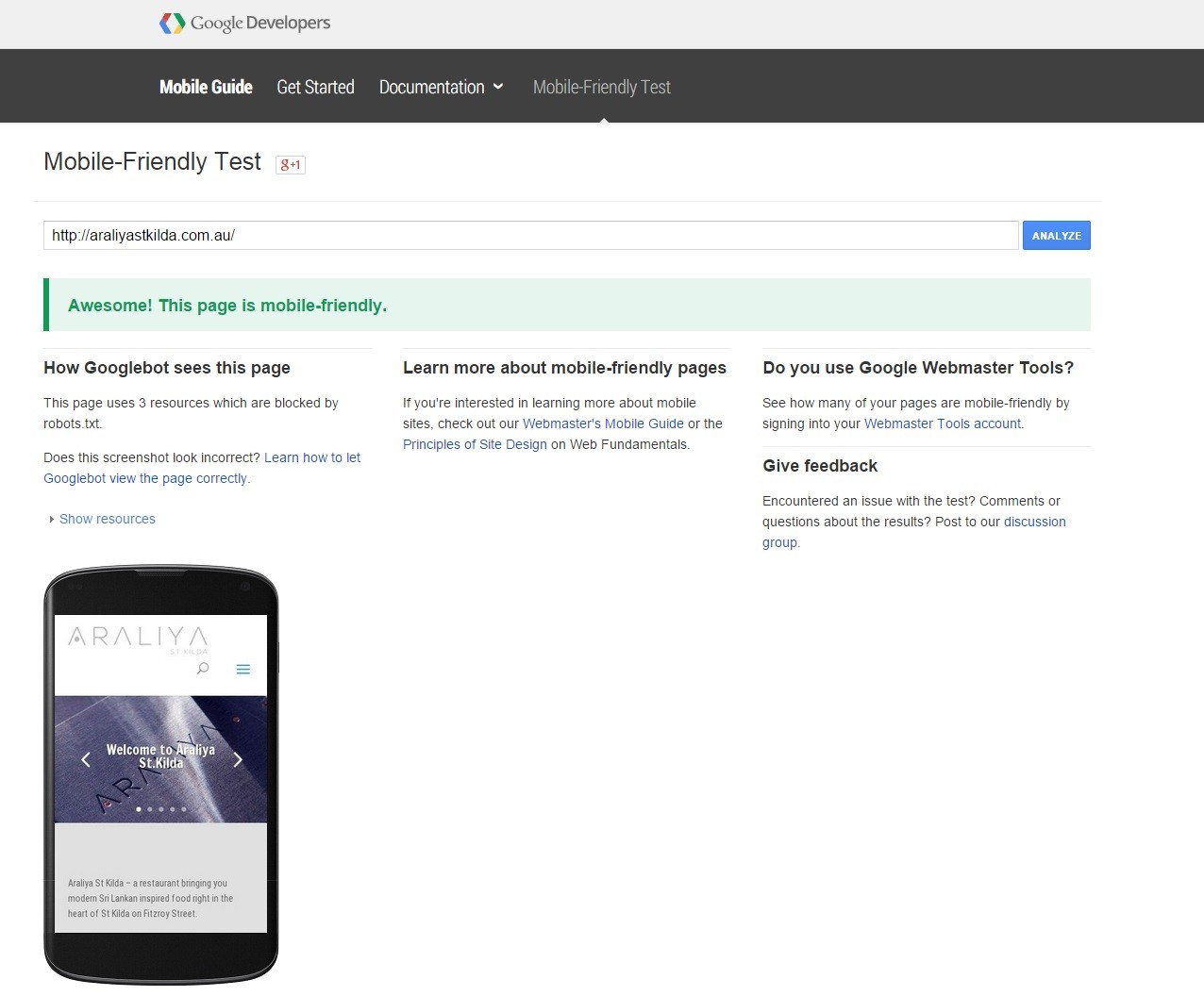Click the Araliya logo in phone preview
The height and width of the screenshot is (996, 1204).
click(x=138, y=639)
